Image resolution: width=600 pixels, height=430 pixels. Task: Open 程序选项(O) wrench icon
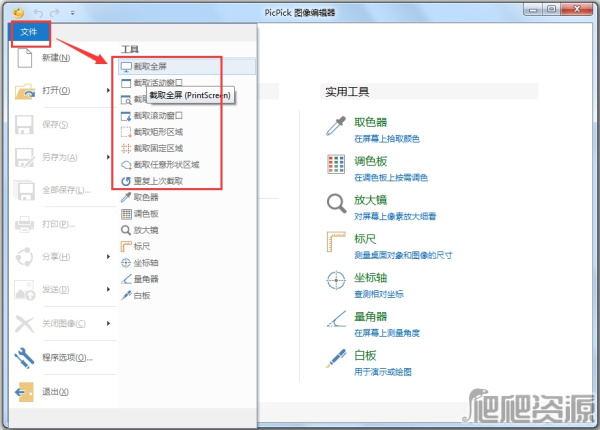coord(24,358)
